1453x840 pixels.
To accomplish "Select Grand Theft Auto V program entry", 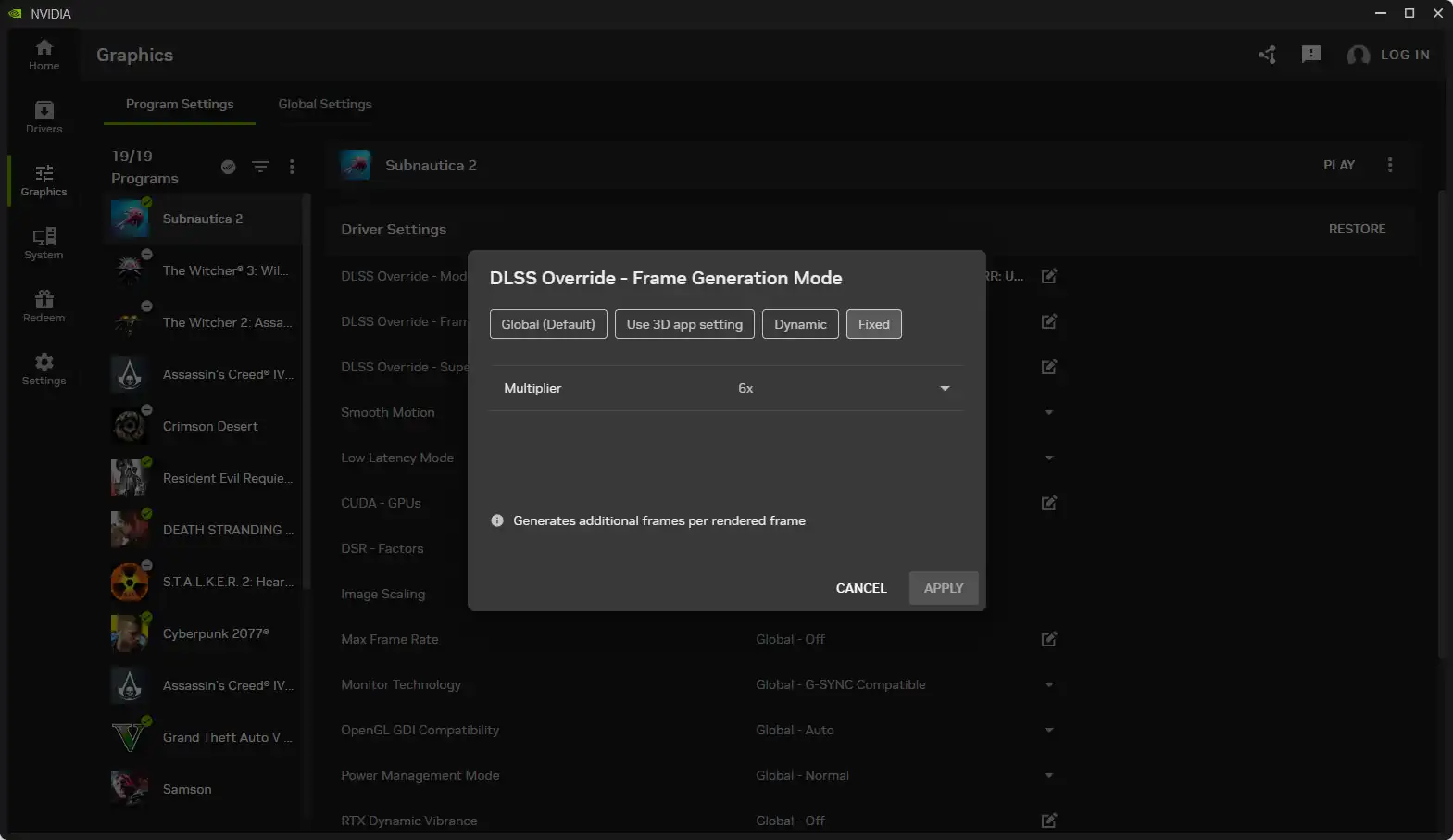I will pyautogui.click(x=203, y=737).
